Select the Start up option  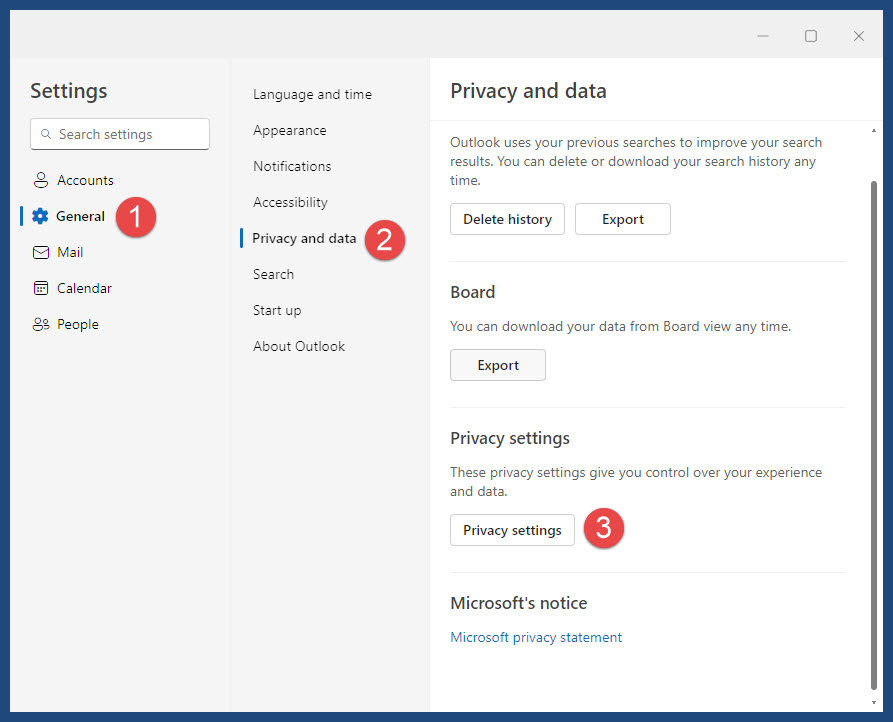[277, 310]
